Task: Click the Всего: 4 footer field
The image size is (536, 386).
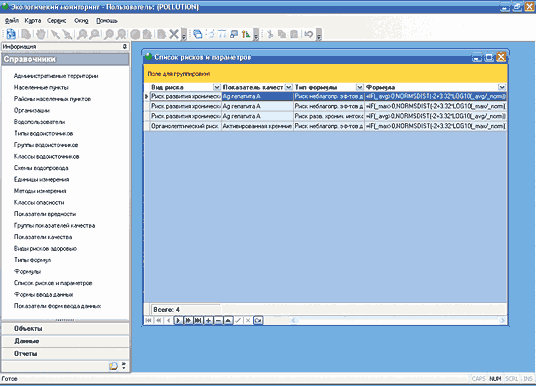Action: 186,309
